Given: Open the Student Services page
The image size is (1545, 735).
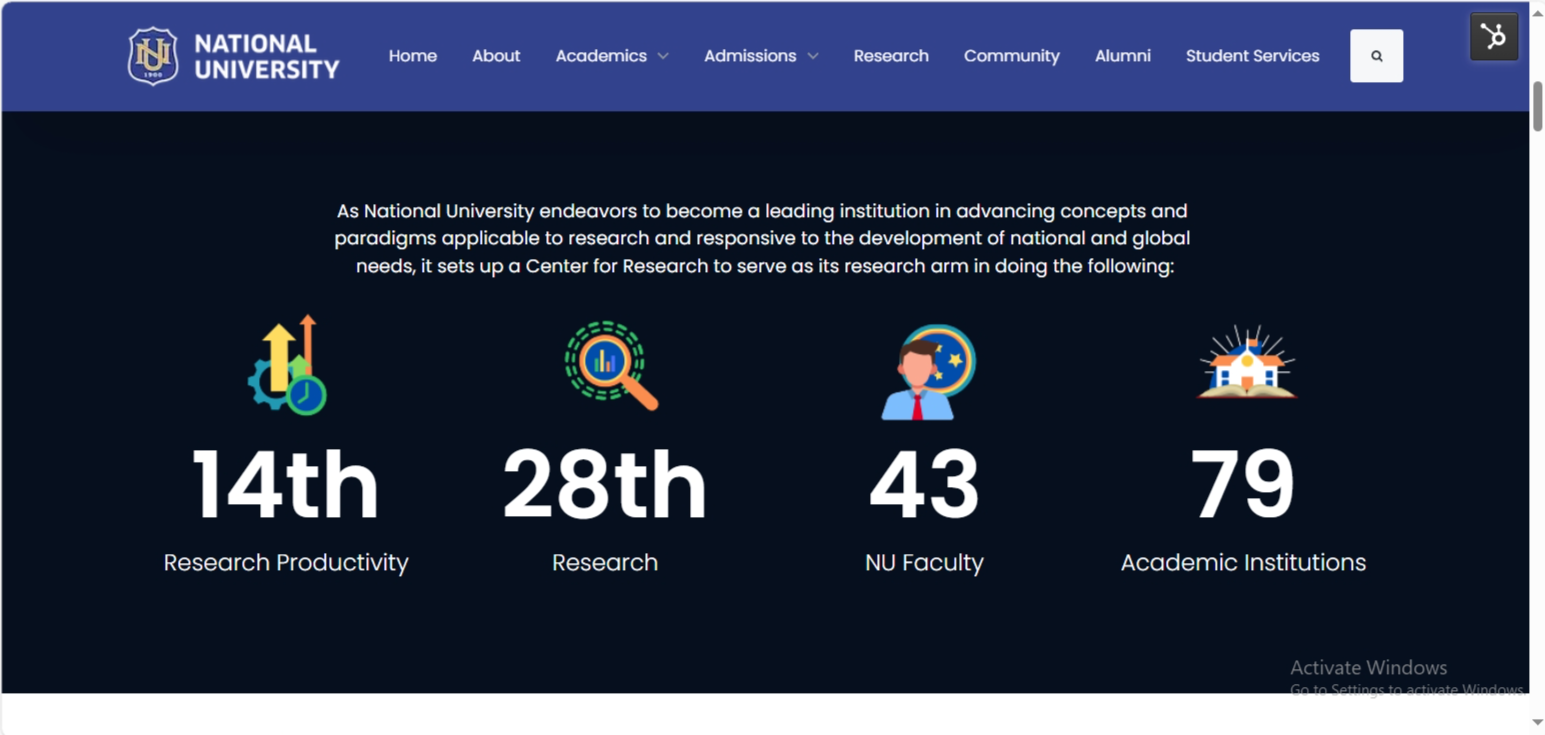Looking at the screenshot, I should click(1252, 56).
